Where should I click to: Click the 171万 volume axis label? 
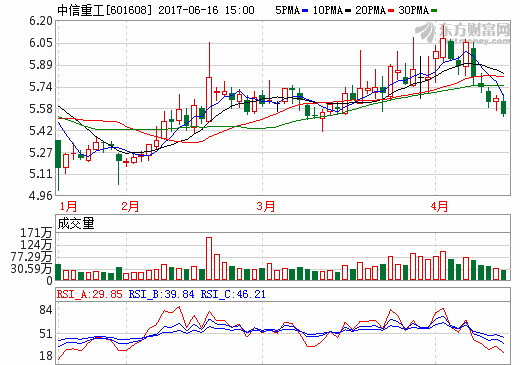click(36, 233)
